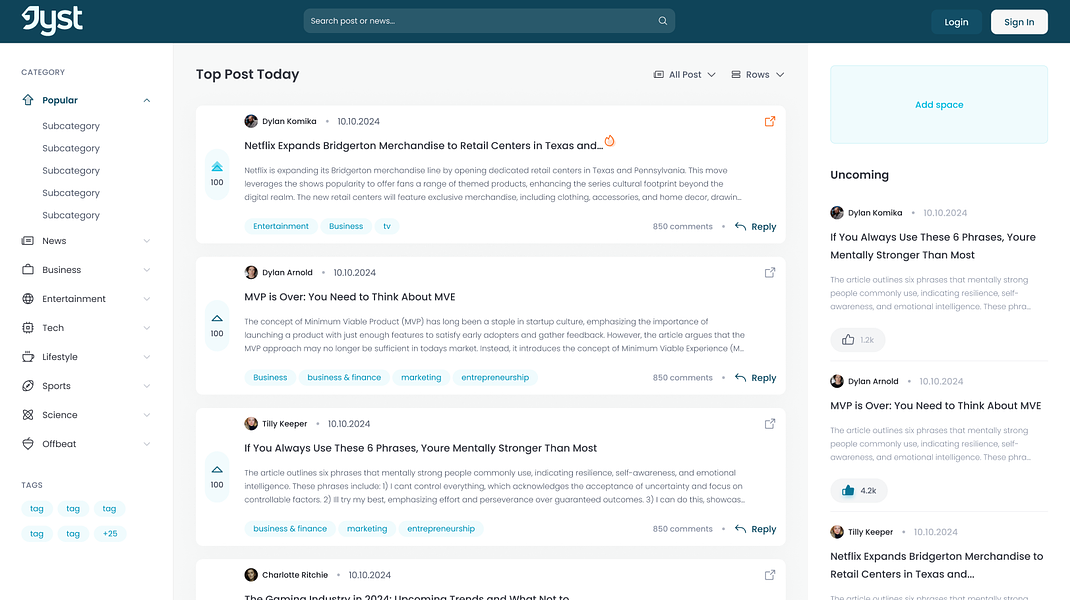Click the search magnifier icon
1070x600 pixels.
pos(663,20)
